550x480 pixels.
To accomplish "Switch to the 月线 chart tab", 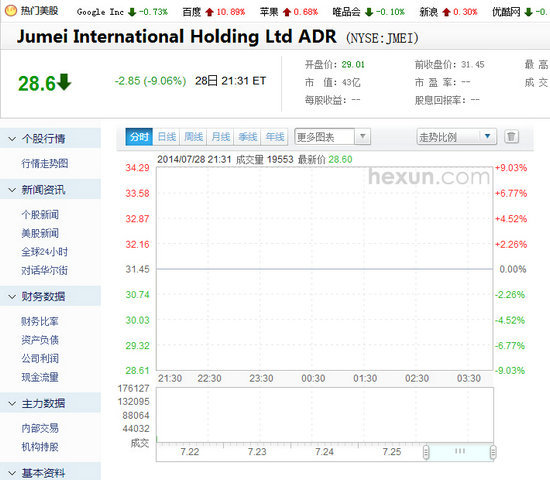I will [x=220, y=137].
